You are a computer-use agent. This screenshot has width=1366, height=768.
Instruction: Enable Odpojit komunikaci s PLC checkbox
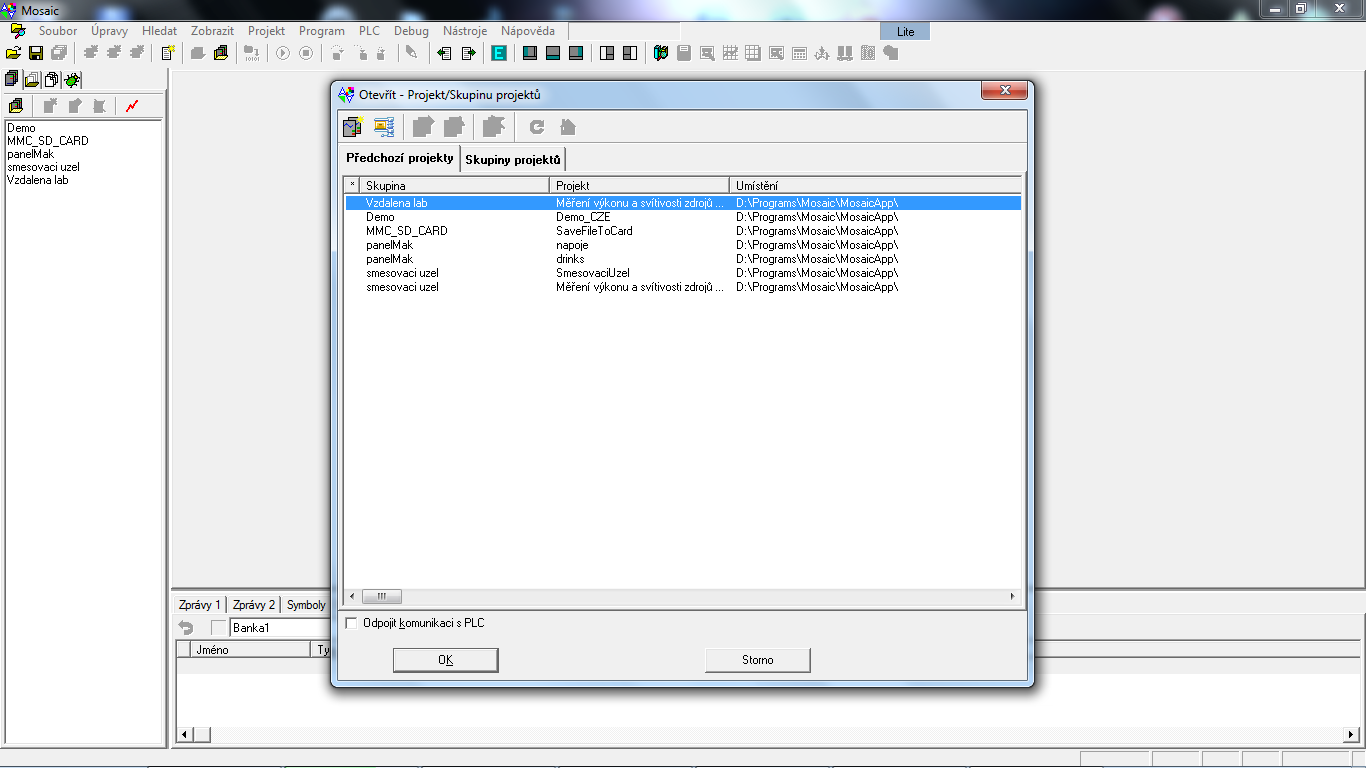[351, 623]
